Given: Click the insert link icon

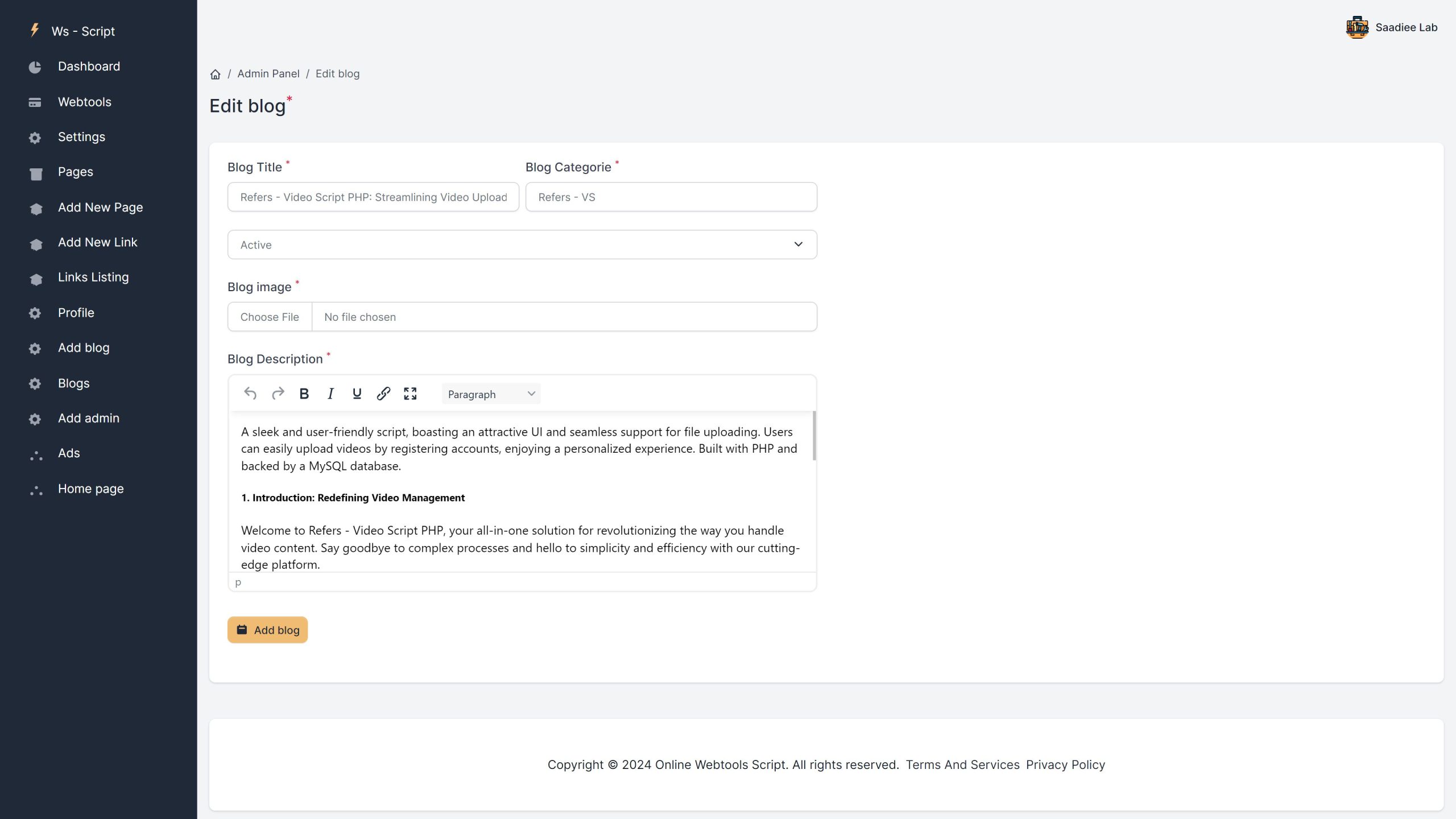Looking at the screenshot, I should coord(384,393).
